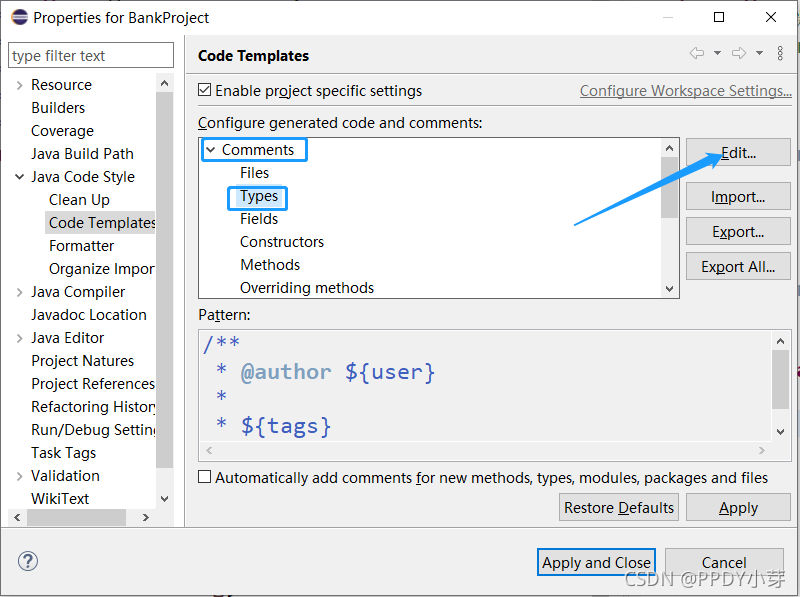Open Project Natures page
Viewport: 800px width, 597px height.
point(83,361)
